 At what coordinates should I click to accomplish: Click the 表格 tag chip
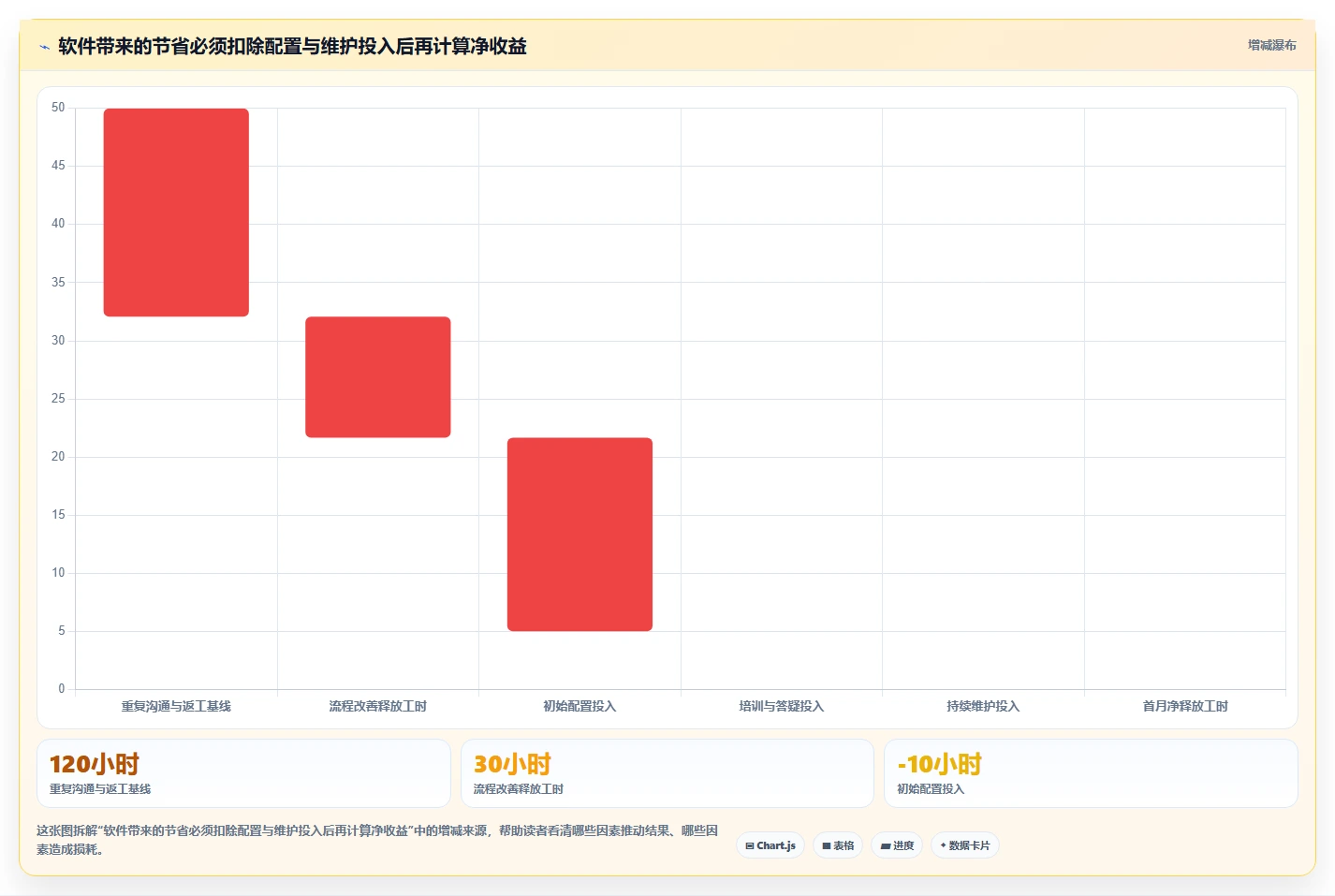(838, 845)
